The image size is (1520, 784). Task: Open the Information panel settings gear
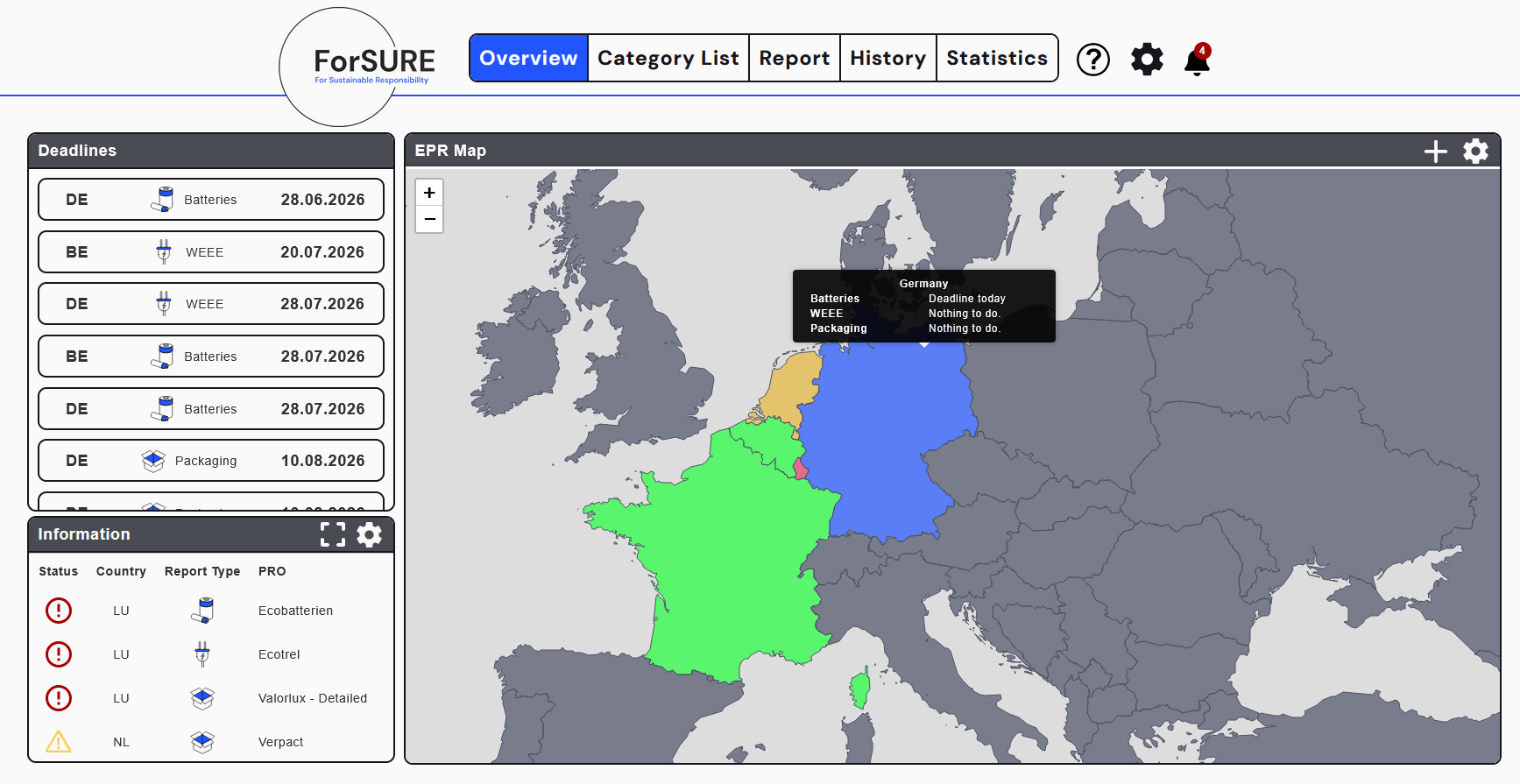click(x=370, y=534)
